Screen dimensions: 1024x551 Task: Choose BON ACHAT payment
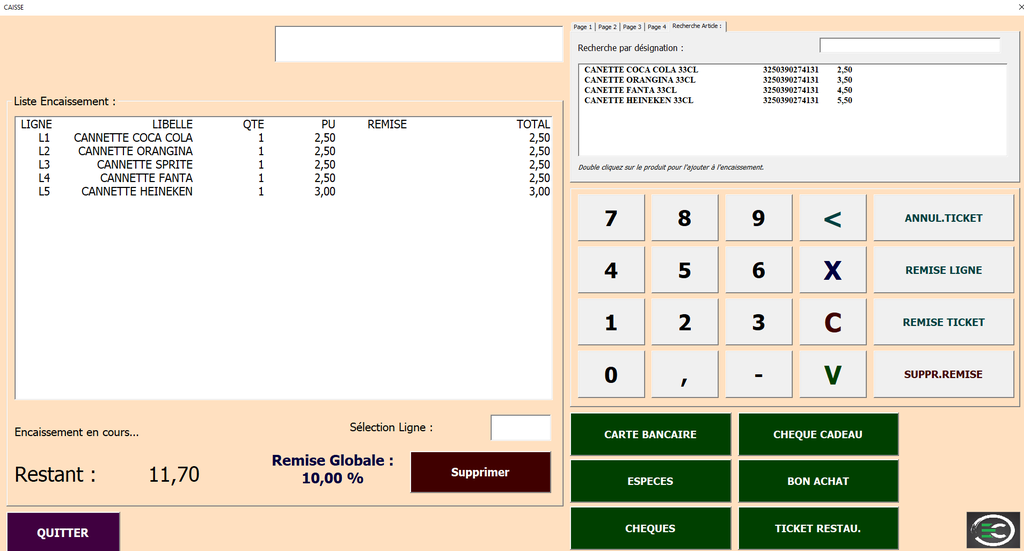tap(818, 482)
